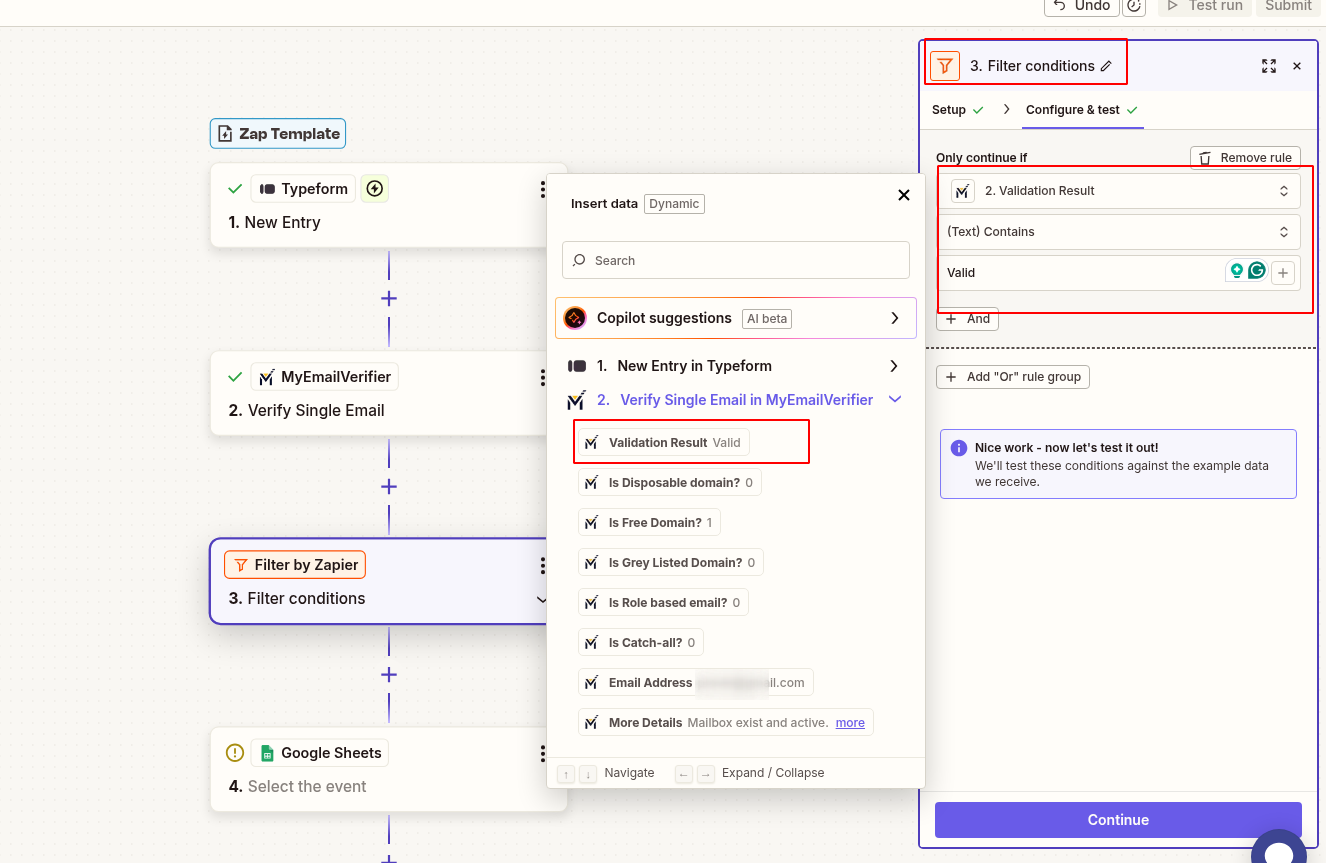1326x863 pixels.
Task: Collapse the 'Verify Single Email in MyEmailVerifier' section
Action: pyautogui.click(x=895, y=399)
